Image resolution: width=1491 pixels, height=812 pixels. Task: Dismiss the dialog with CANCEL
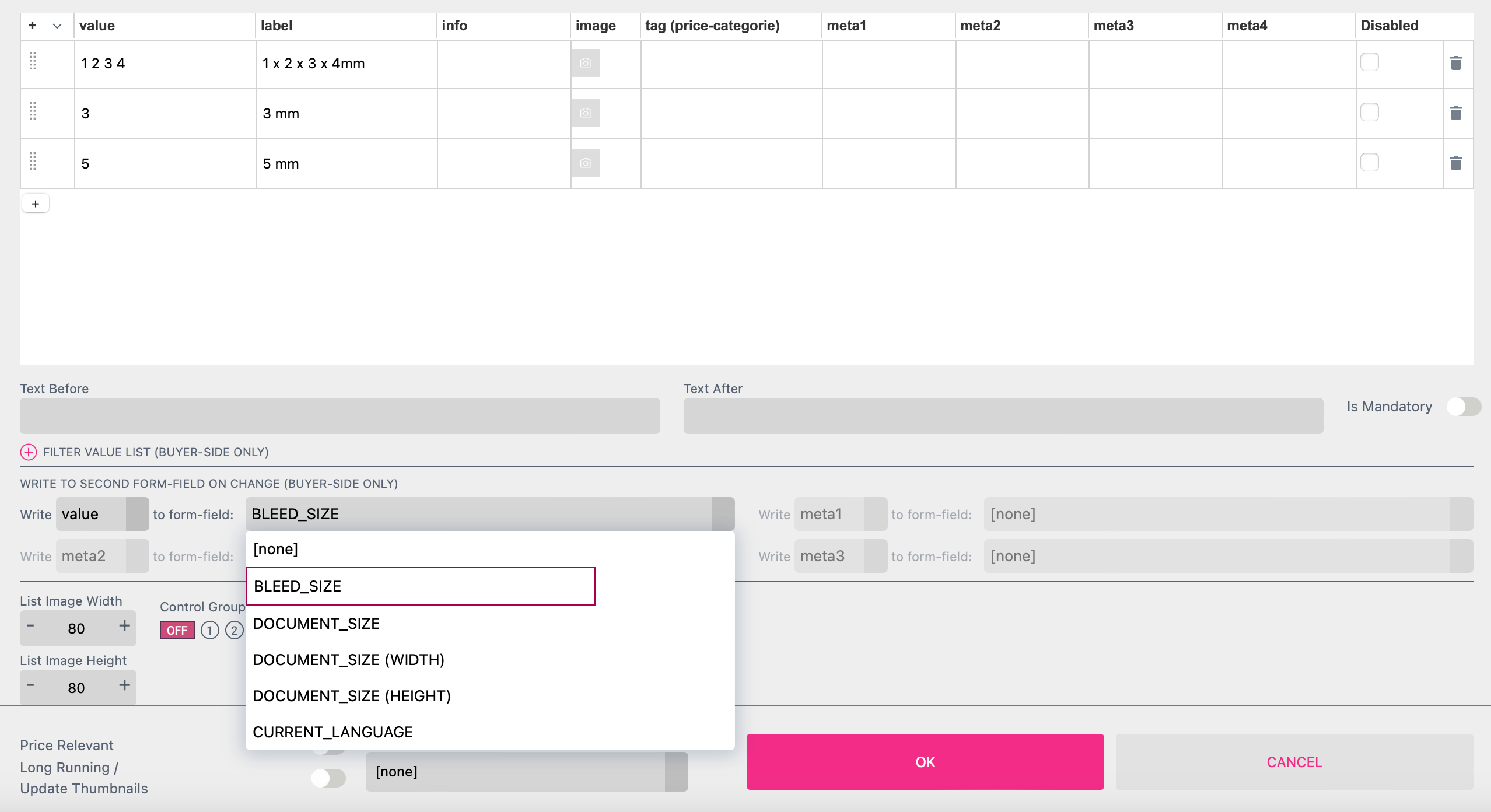click(x=1294, y=761)
